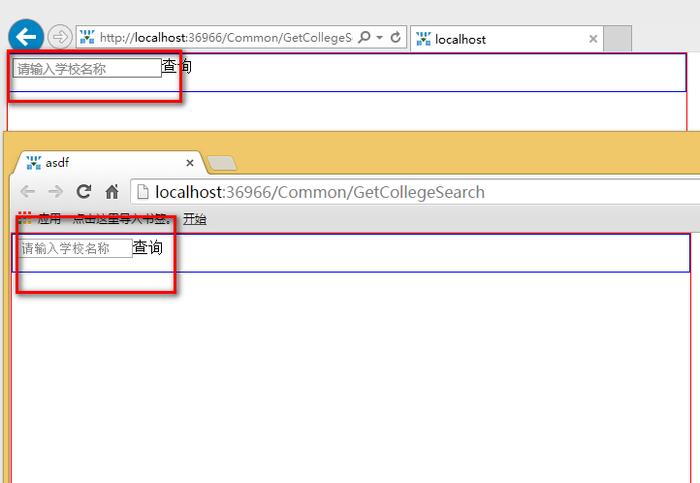This screenshot has width=700, height=483.
Task: Click the IE address bar search magnifier
Action: (x=364, y=37)
